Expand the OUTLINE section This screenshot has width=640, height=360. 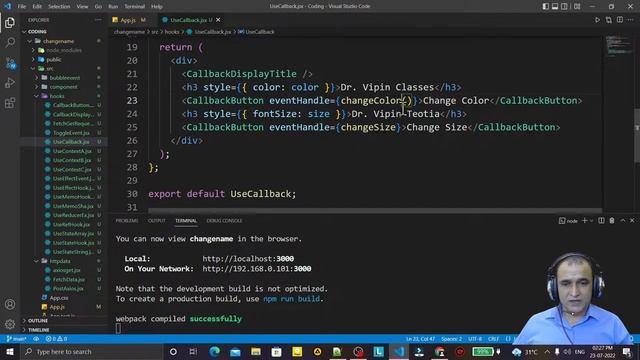click(x=38, y=320)
